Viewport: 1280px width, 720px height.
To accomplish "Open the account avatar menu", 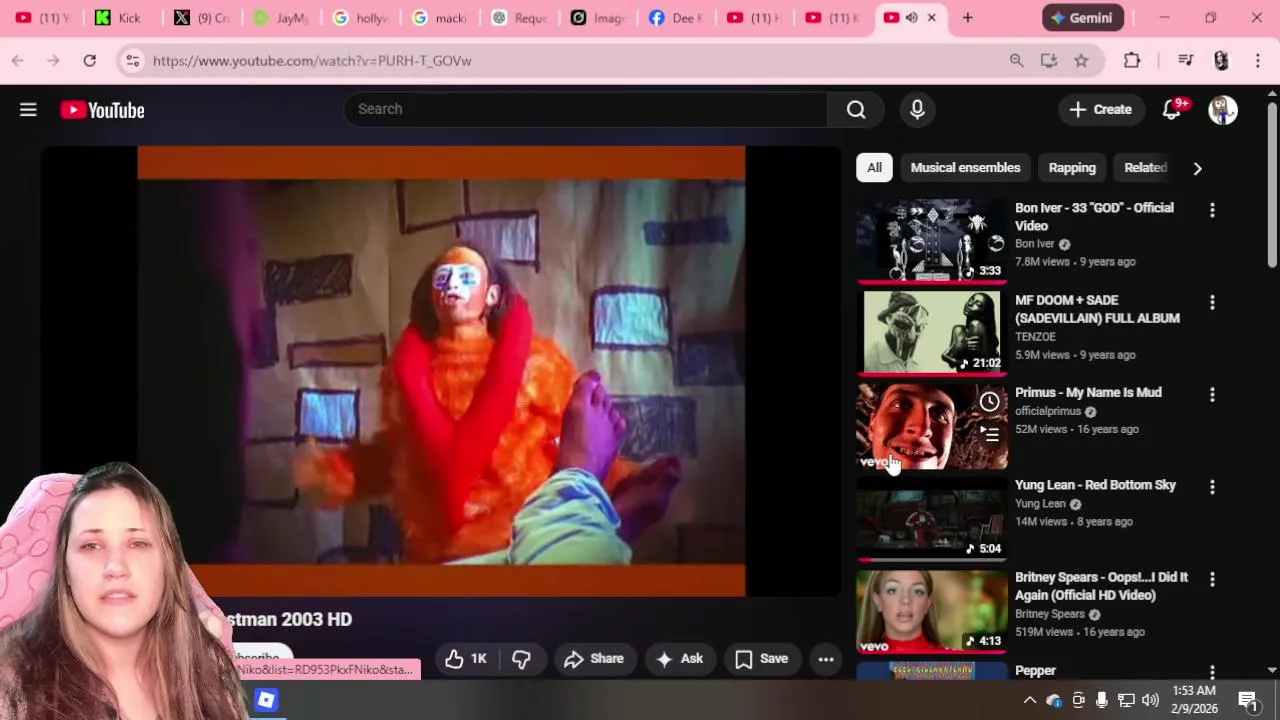I will (x=1223, y=110).
